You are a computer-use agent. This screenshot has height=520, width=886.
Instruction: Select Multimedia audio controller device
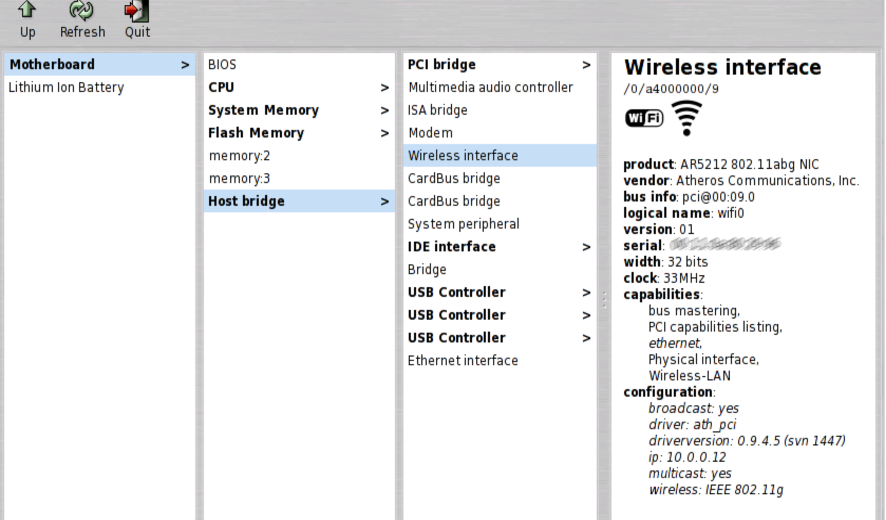point(490,88)
